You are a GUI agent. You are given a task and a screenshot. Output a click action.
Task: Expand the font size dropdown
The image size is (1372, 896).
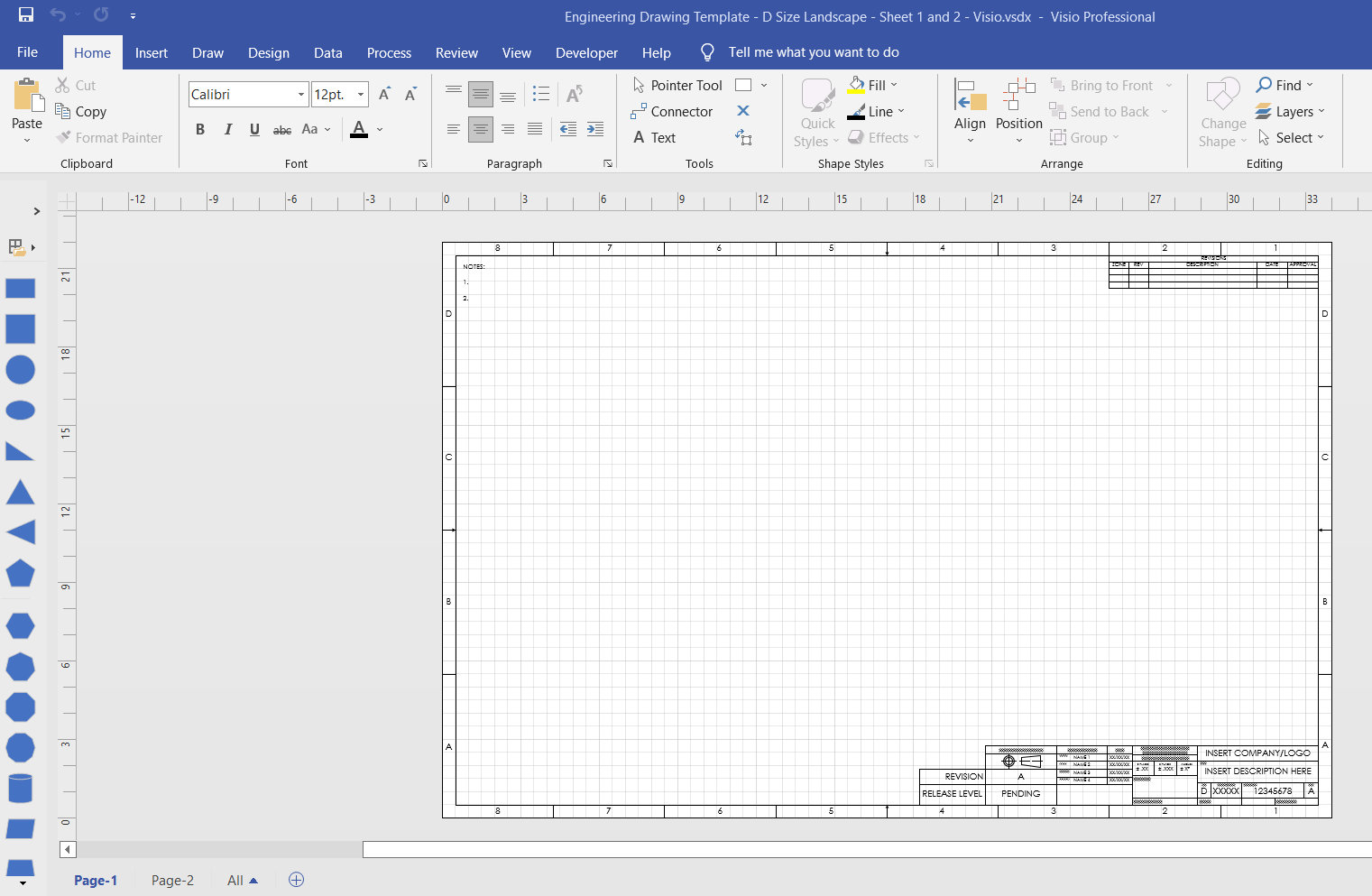tap(360, 94)
